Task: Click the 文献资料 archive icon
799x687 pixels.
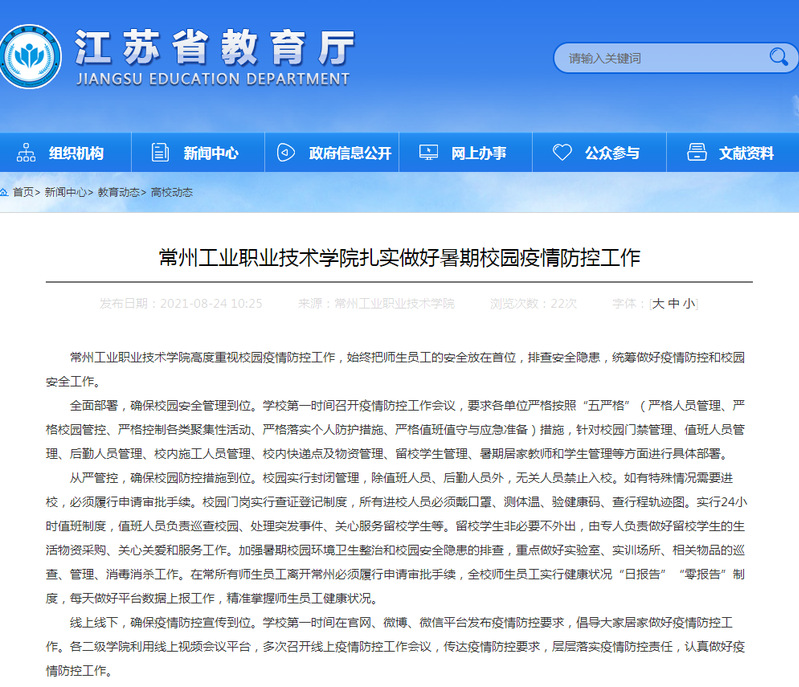Action: [697, 153]
